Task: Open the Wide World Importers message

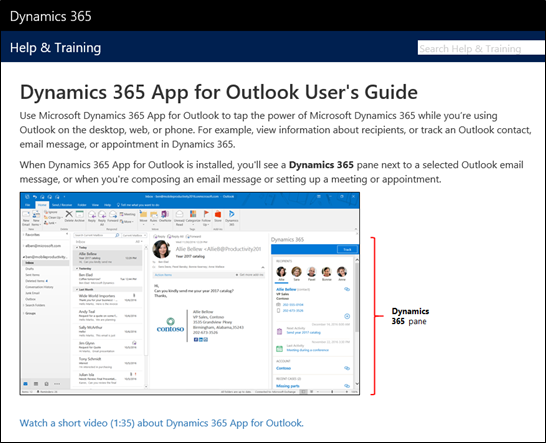Action: click(x=108, y=300)
